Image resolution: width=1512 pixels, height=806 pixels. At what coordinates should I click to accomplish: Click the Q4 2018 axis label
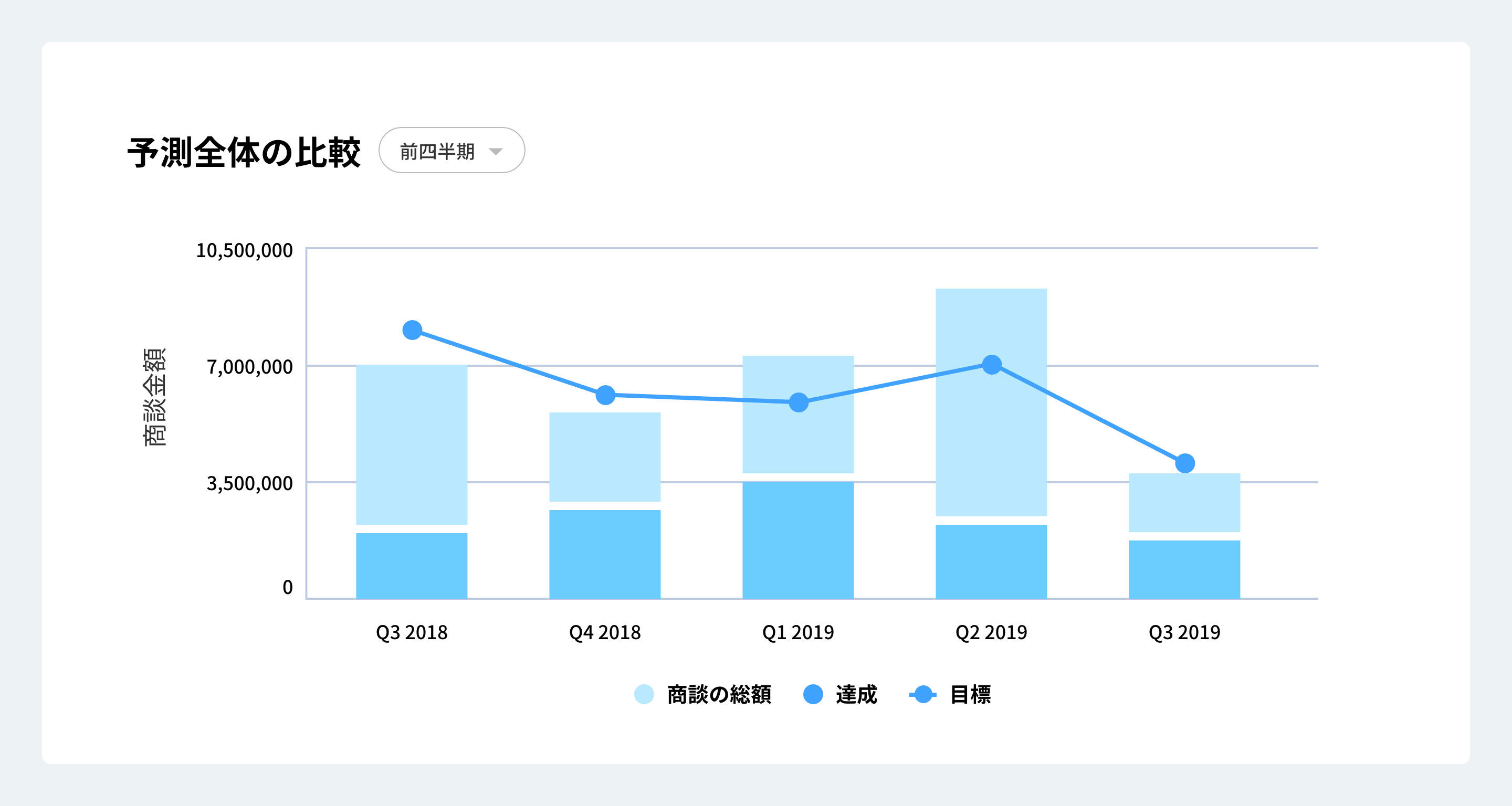click(605, 632)
